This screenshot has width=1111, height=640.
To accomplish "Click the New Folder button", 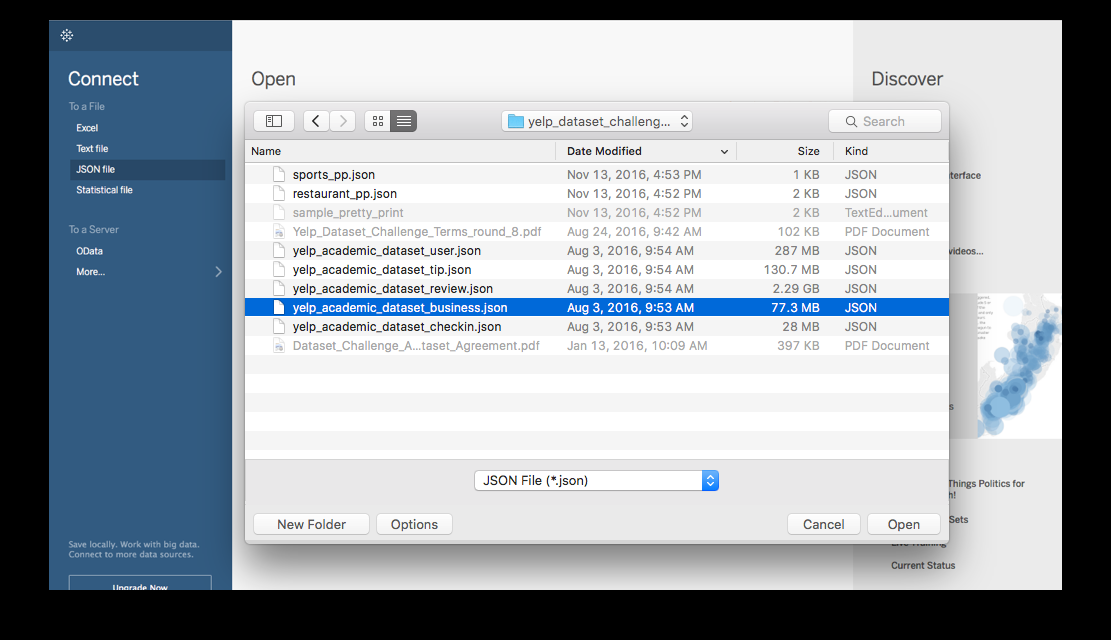I will (311, 524).
